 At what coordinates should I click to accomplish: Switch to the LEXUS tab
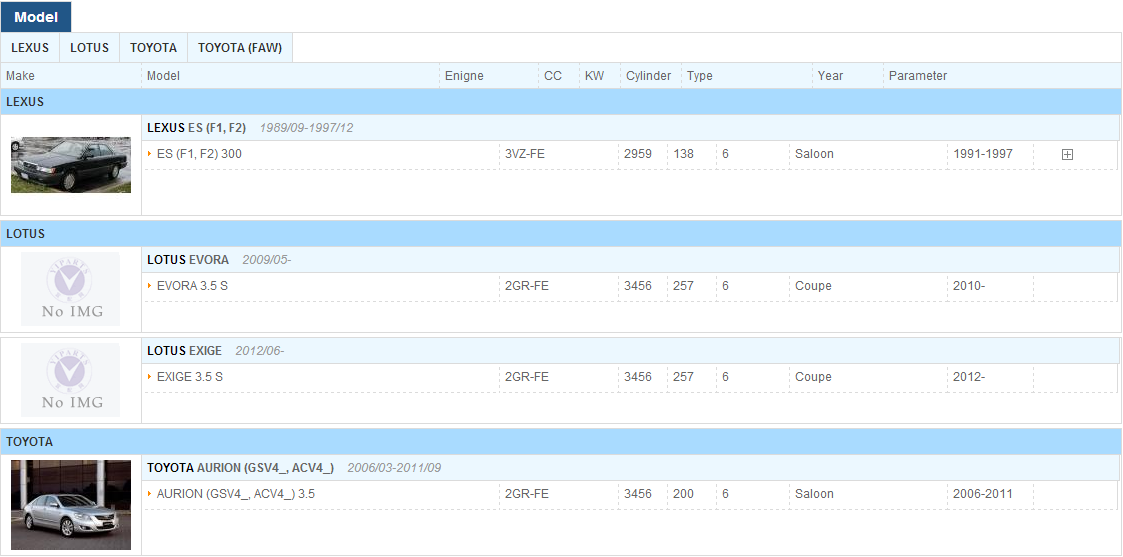30,48
